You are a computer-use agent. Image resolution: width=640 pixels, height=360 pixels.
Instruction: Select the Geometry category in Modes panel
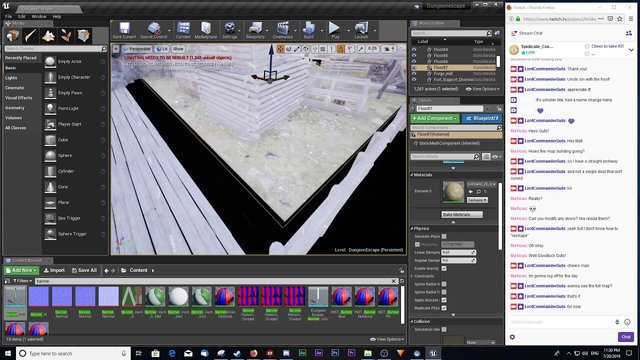coord(15,108)
